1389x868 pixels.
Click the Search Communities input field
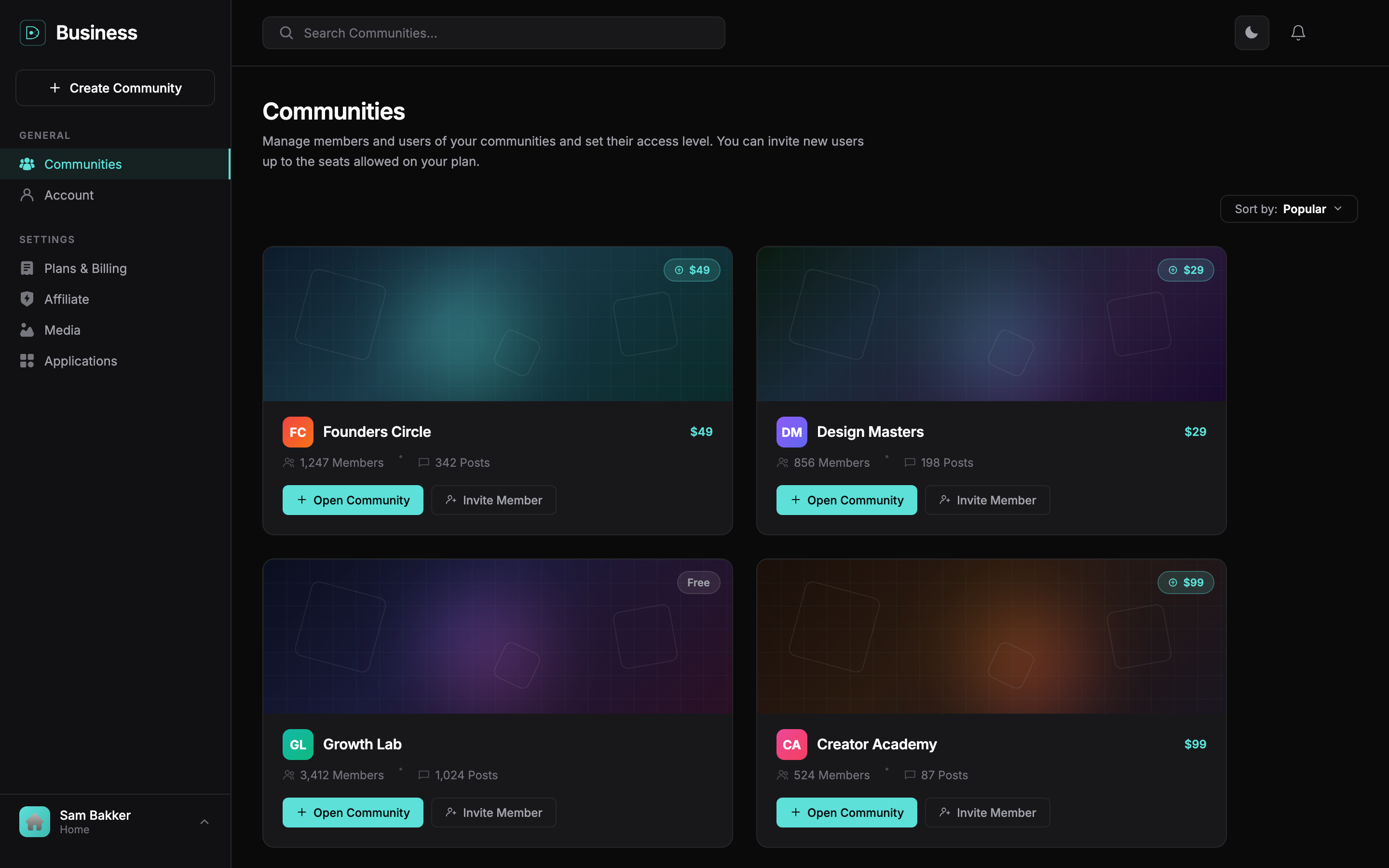[x=493, y=33]
